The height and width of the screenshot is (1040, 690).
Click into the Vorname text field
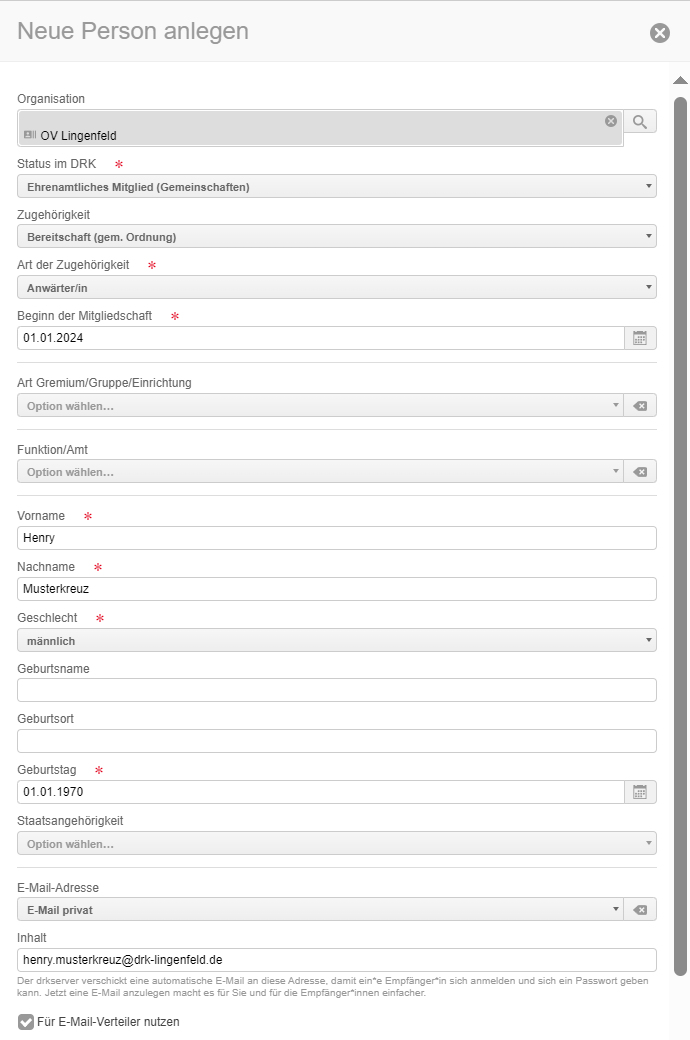(336, 538)
